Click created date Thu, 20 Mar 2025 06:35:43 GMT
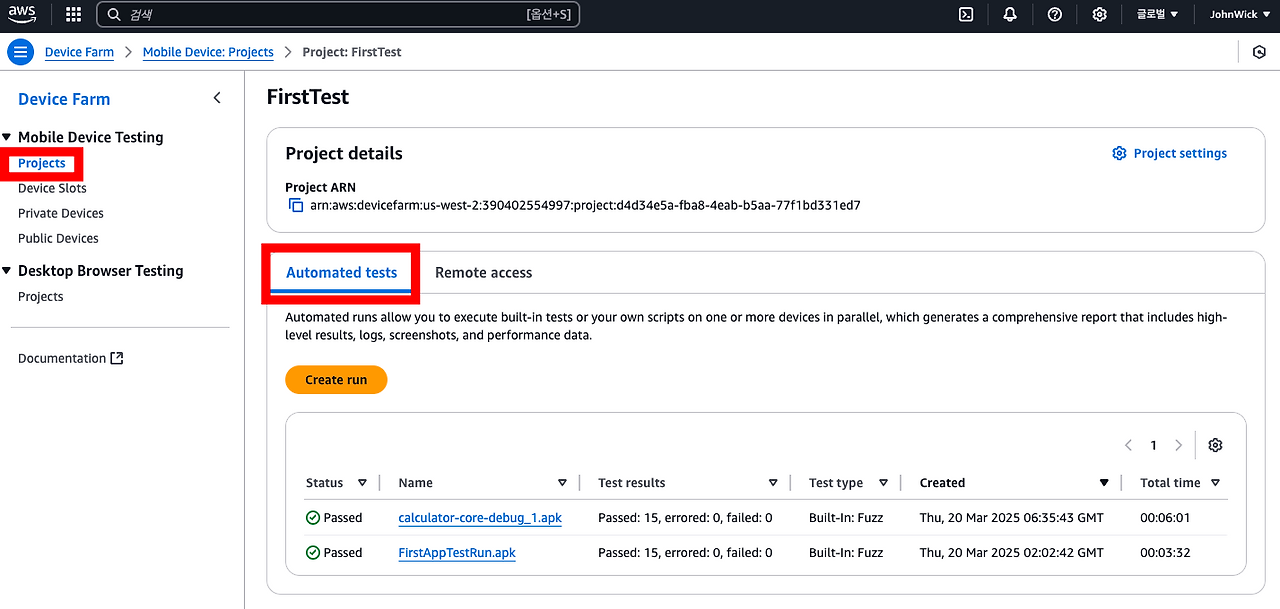The image size is (1280, 609). tap(1012, 518)
